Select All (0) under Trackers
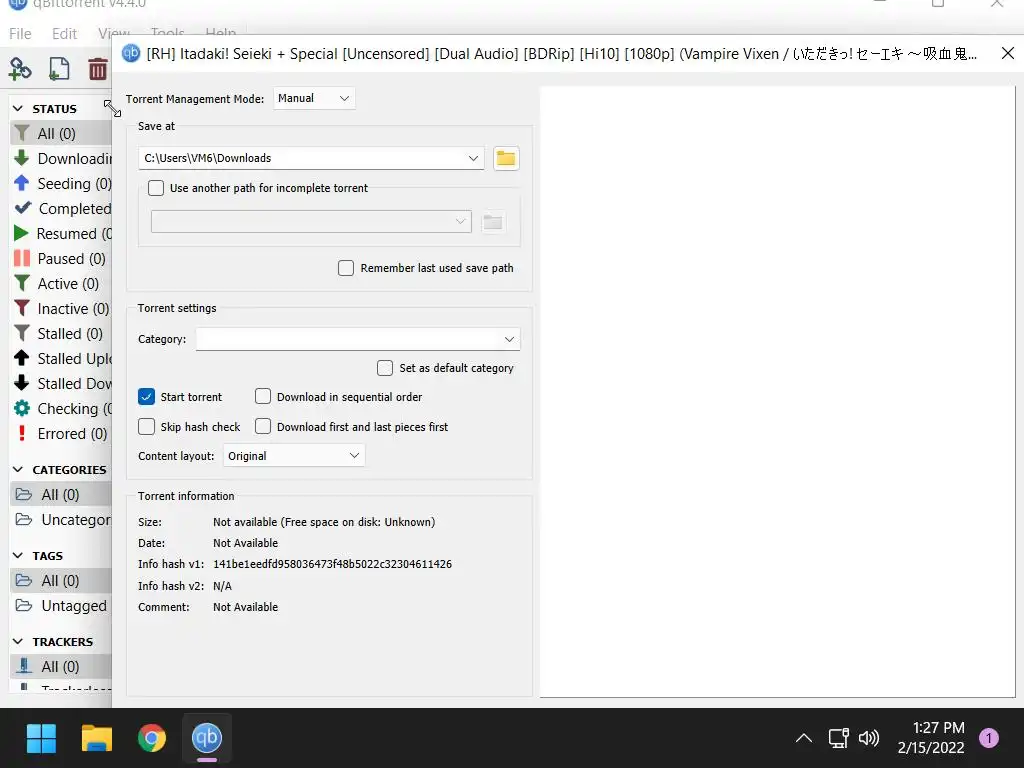This screenshot has width=1024, height=768. coord(63,666)
